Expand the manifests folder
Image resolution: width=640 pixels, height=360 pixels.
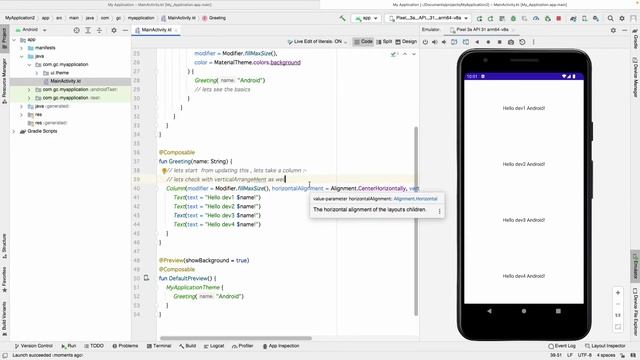[x=22, y=48]
